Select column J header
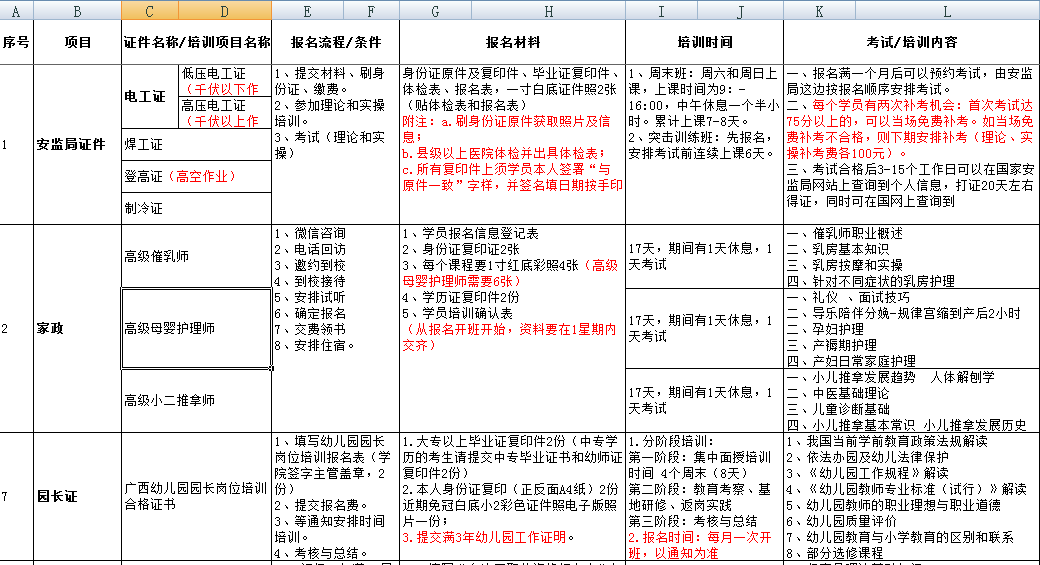The height and width of the screenshot is (565, 1040). click(740, 10)
